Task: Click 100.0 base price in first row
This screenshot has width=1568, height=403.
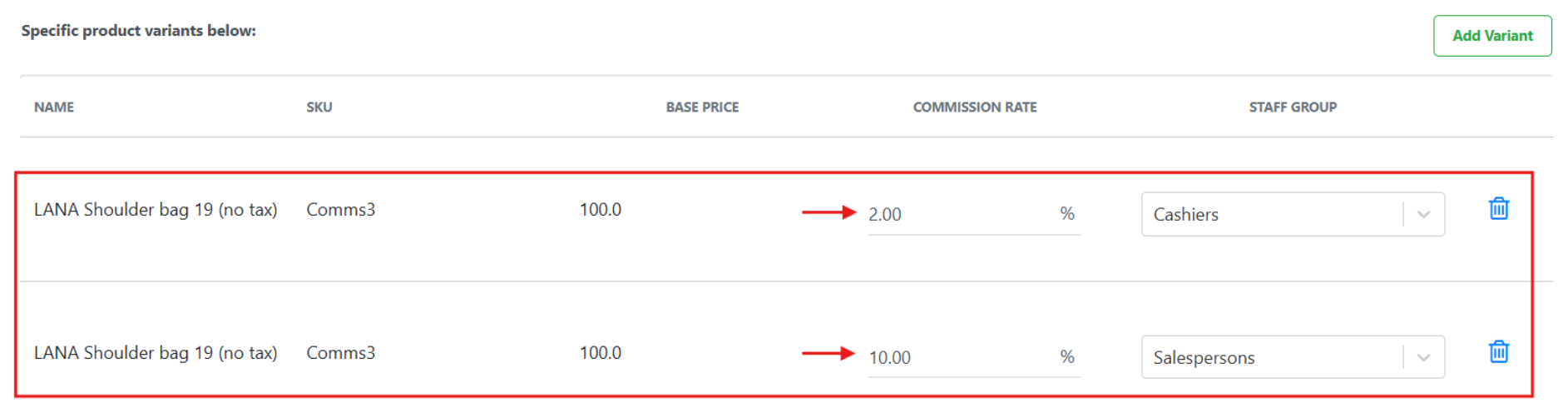Action: click(x=601, y=210)
